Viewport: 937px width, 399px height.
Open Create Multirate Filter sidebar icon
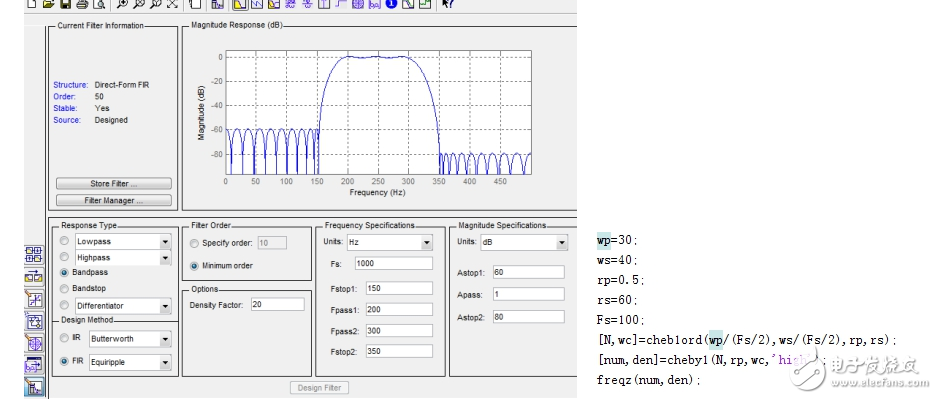point(33,254)
